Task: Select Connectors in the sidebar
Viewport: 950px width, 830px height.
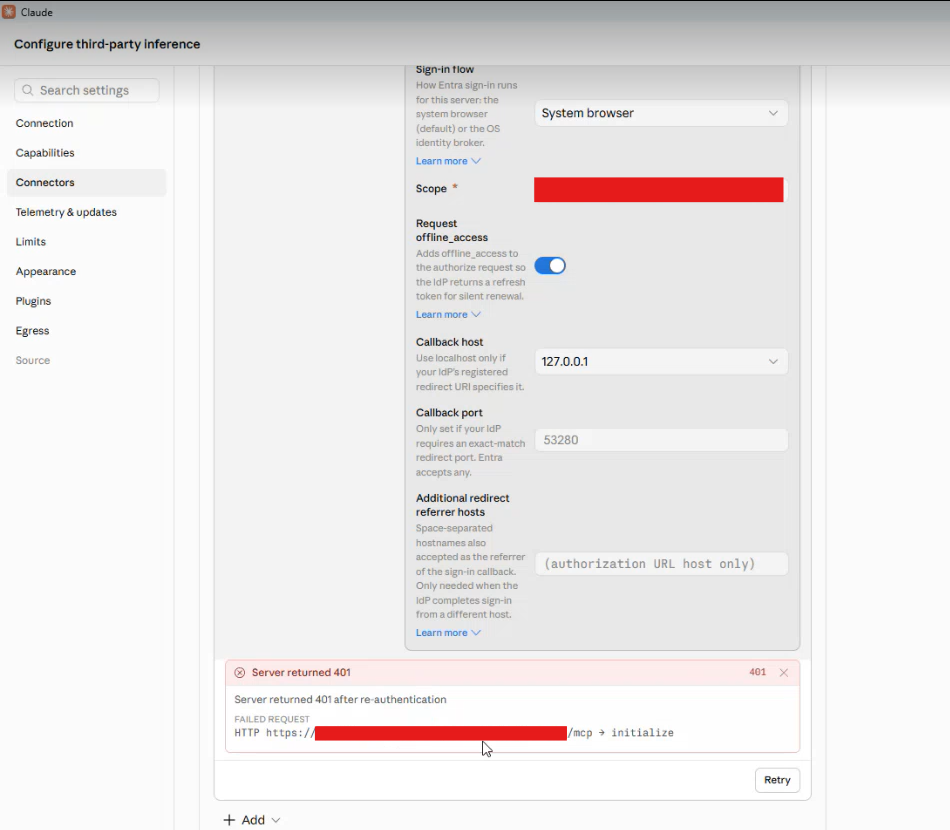Action: pos(87,182)
